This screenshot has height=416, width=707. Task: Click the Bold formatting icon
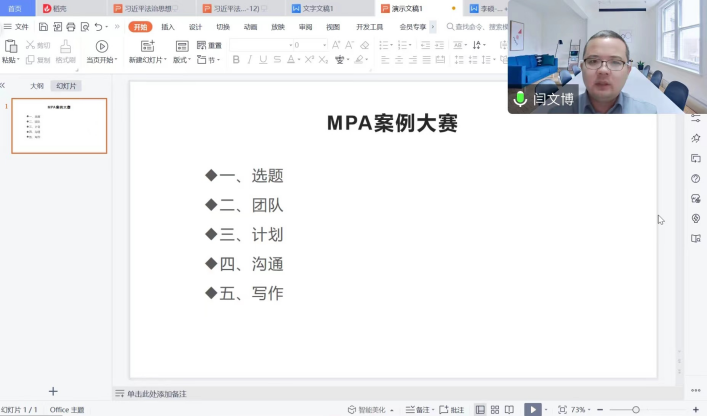(x=237, y=60)
